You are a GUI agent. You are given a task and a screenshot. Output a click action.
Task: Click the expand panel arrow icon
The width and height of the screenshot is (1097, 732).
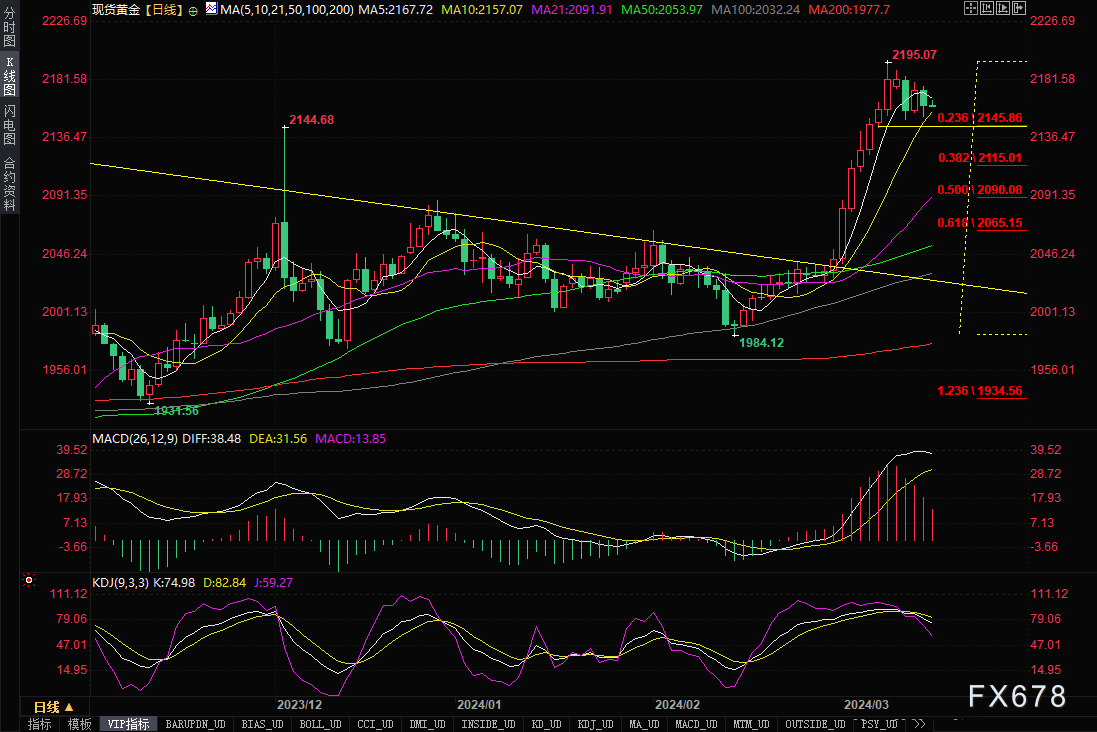(1019, 8)
